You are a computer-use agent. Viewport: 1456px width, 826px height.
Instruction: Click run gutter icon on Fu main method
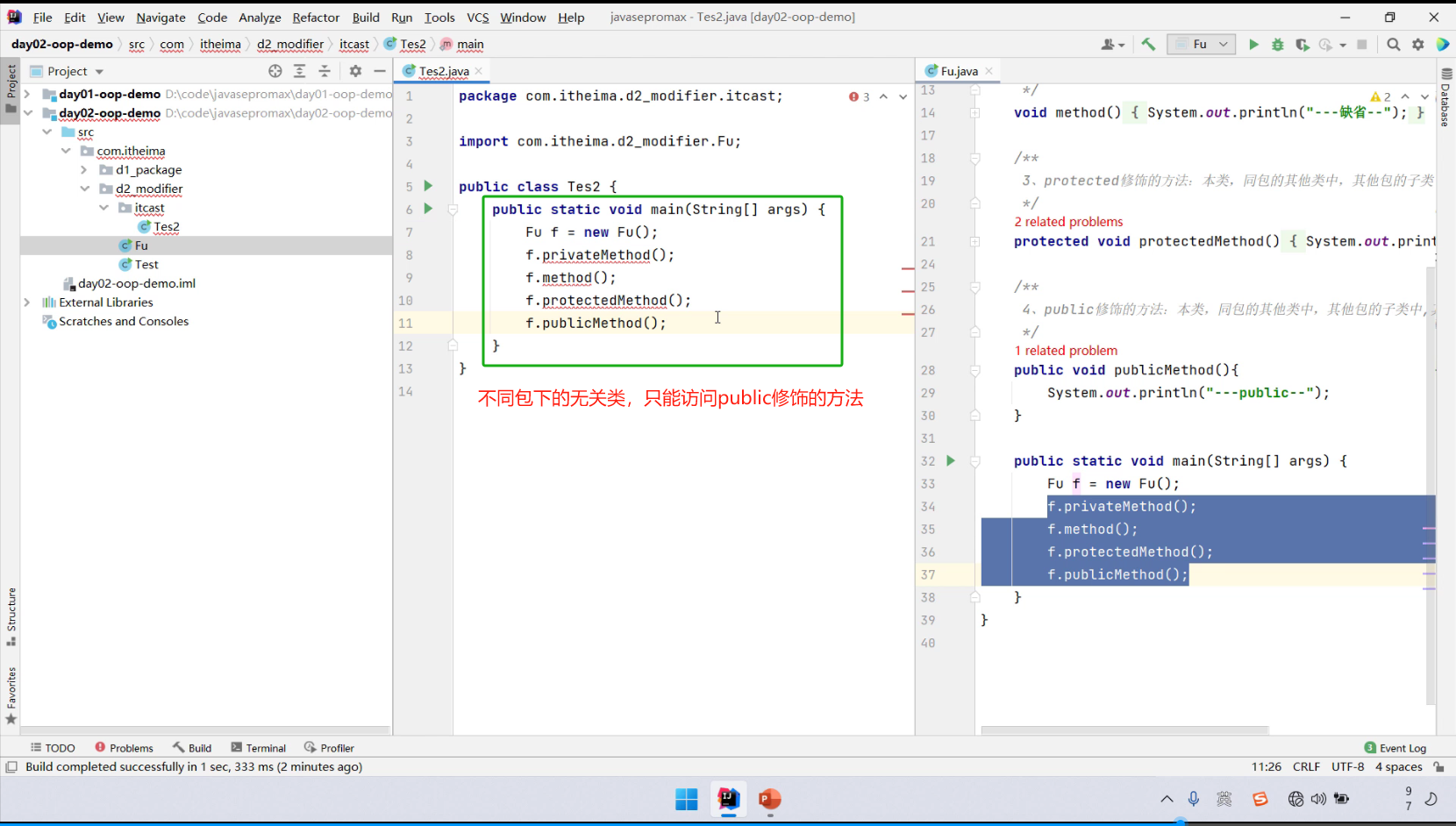pos(951,460)
